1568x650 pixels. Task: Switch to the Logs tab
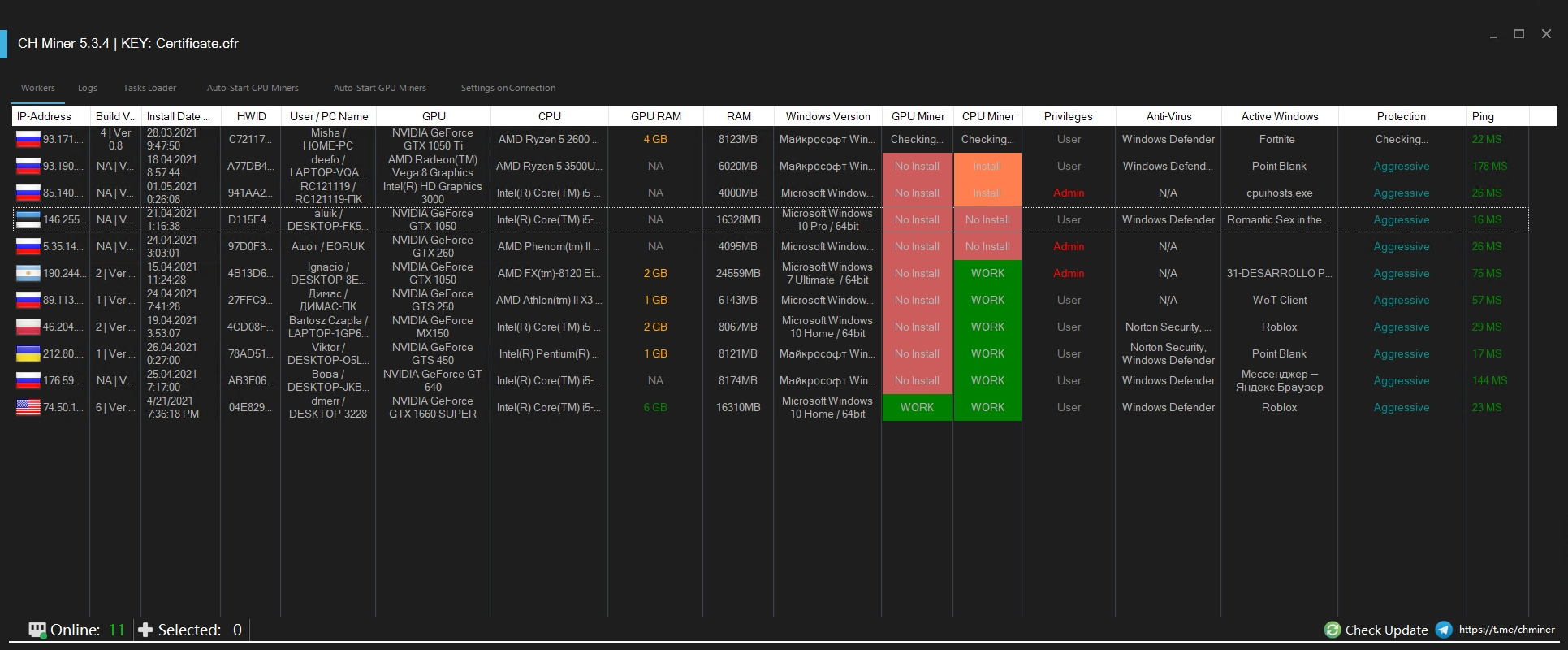click(x=88, y=88)
